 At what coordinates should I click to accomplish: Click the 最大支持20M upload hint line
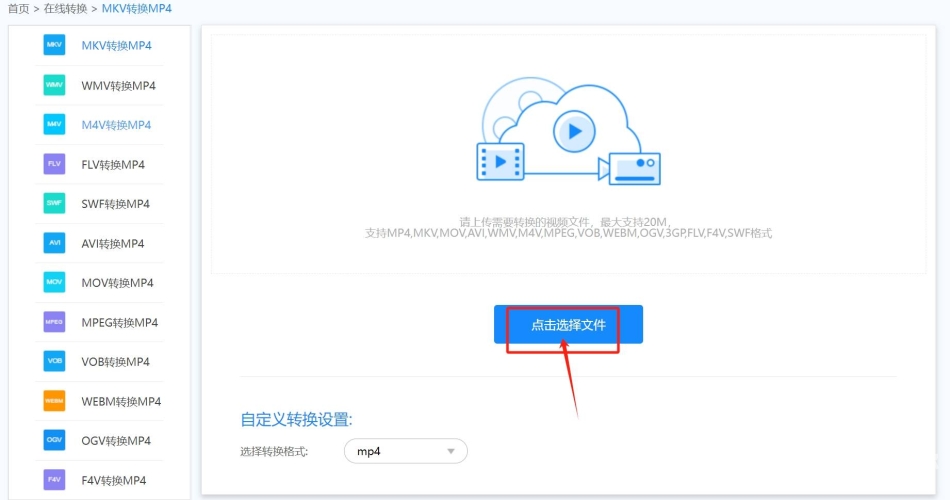point(566,222)
